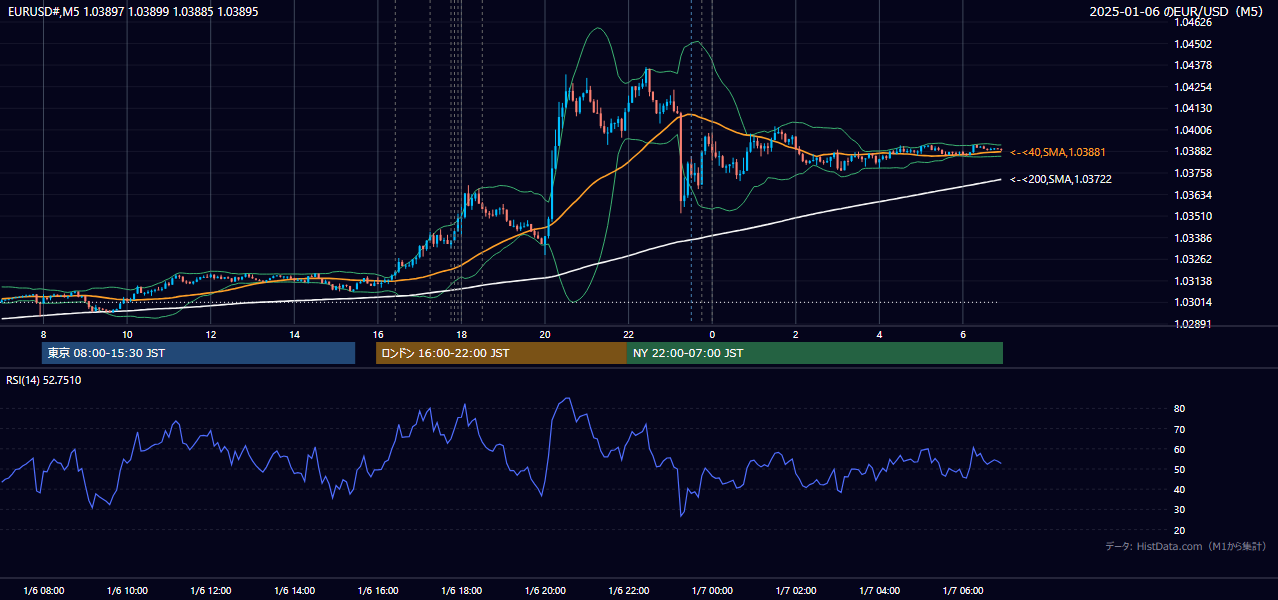Screen dimensions: 1278x600
Task: Click the 1.03510 price axis label
Action: coord(1193,216)
